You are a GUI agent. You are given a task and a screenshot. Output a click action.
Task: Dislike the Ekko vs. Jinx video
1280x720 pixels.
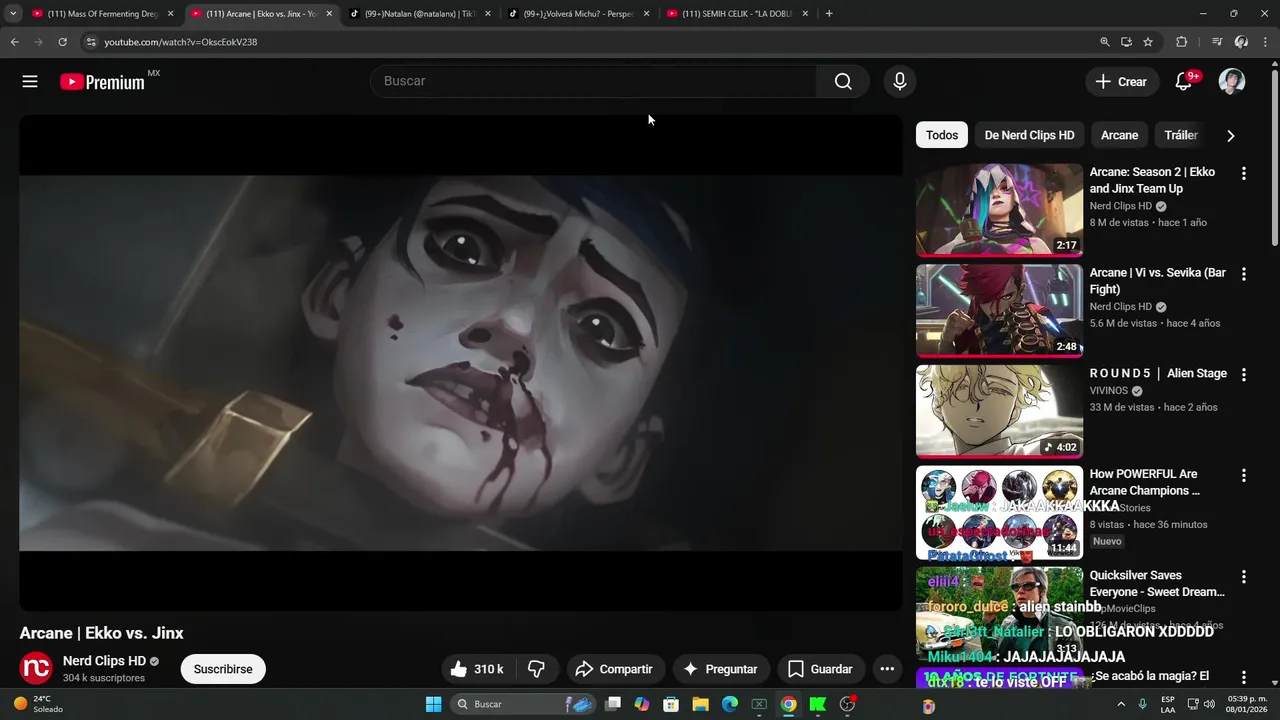(537, 669)
